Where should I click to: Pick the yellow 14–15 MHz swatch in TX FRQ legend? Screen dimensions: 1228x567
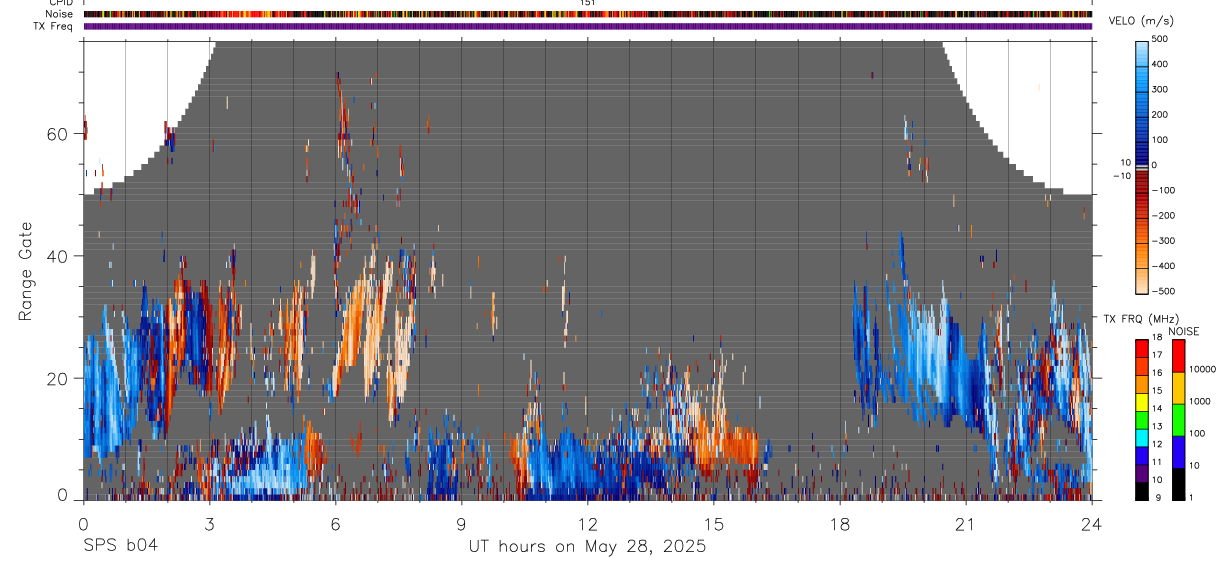tap(1142, 402)
